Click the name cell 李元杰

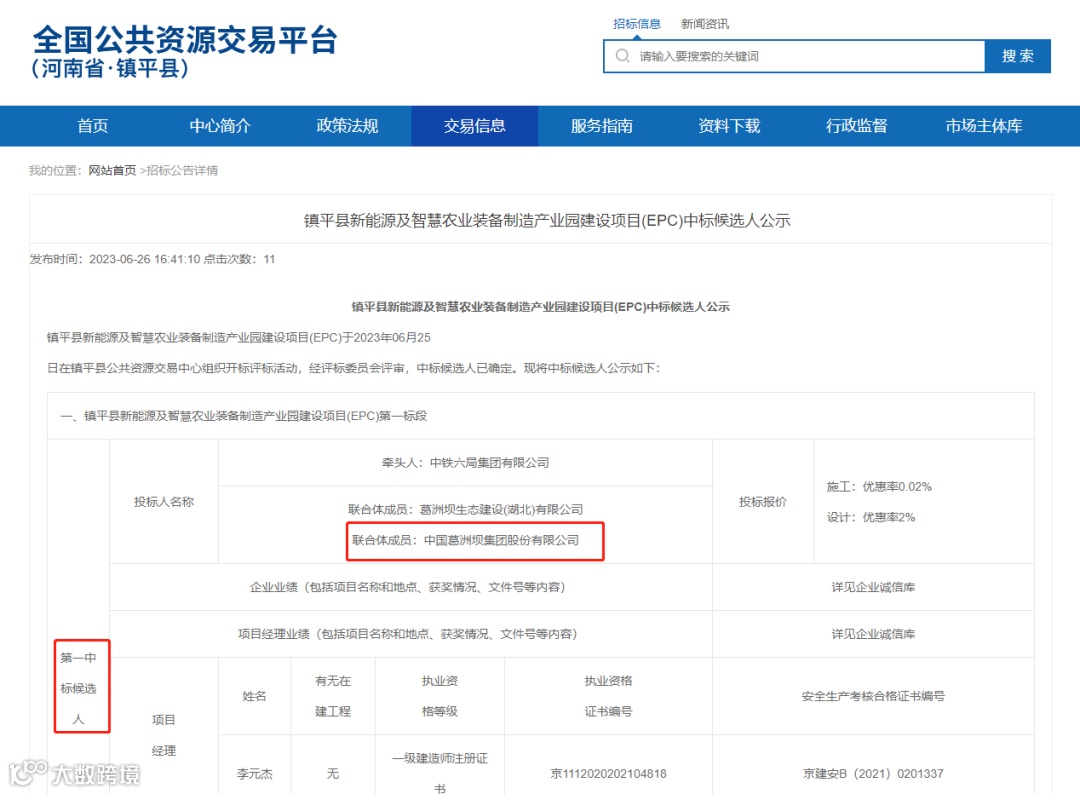tap(254, 774)
